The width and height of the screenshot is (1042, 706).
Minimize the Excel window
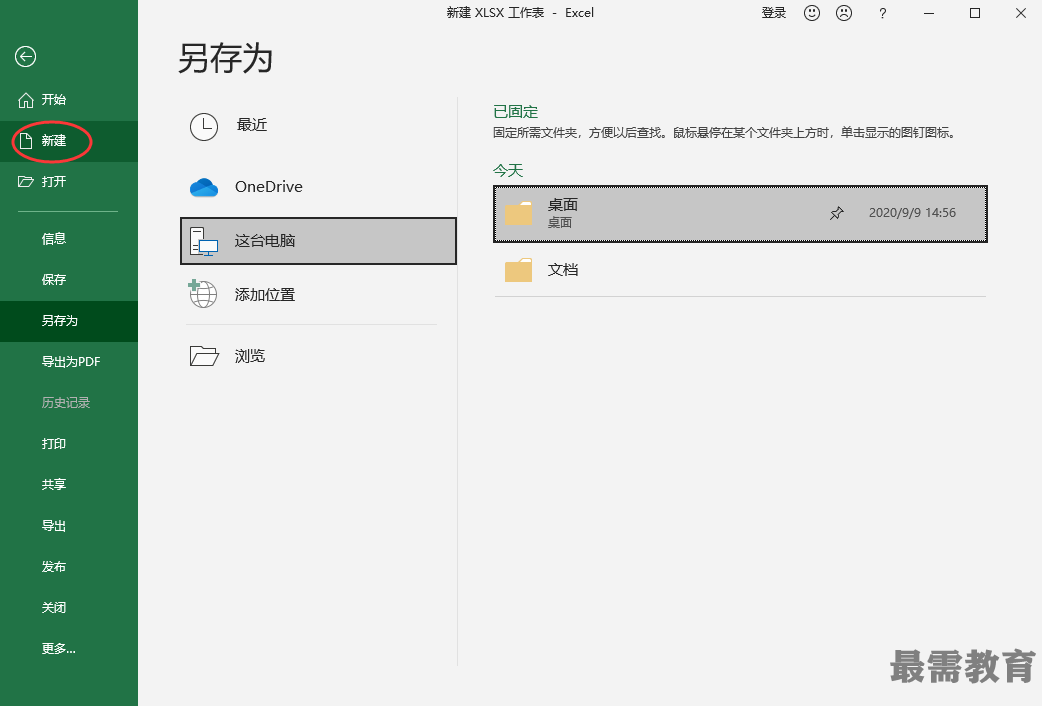click(929, 13)
